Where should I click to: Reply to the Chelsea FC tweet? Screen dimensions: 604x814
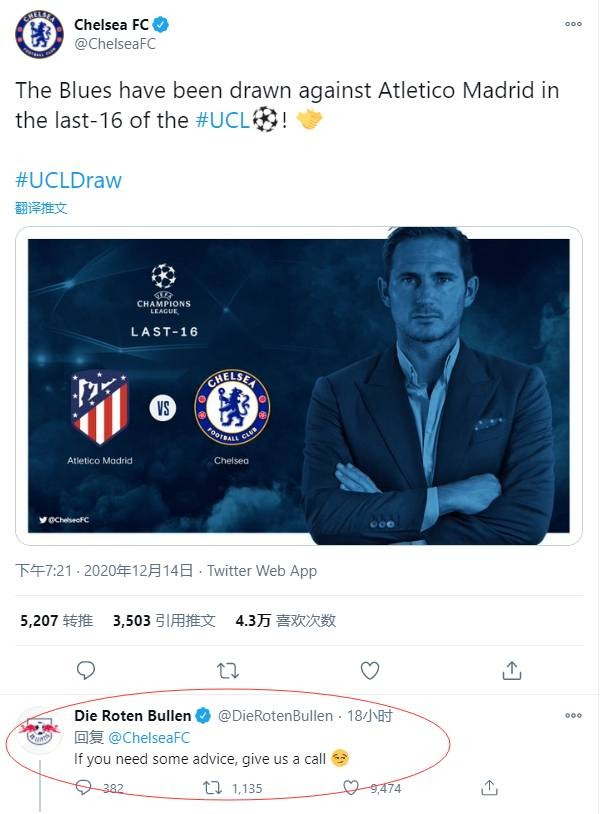[87, 669]
